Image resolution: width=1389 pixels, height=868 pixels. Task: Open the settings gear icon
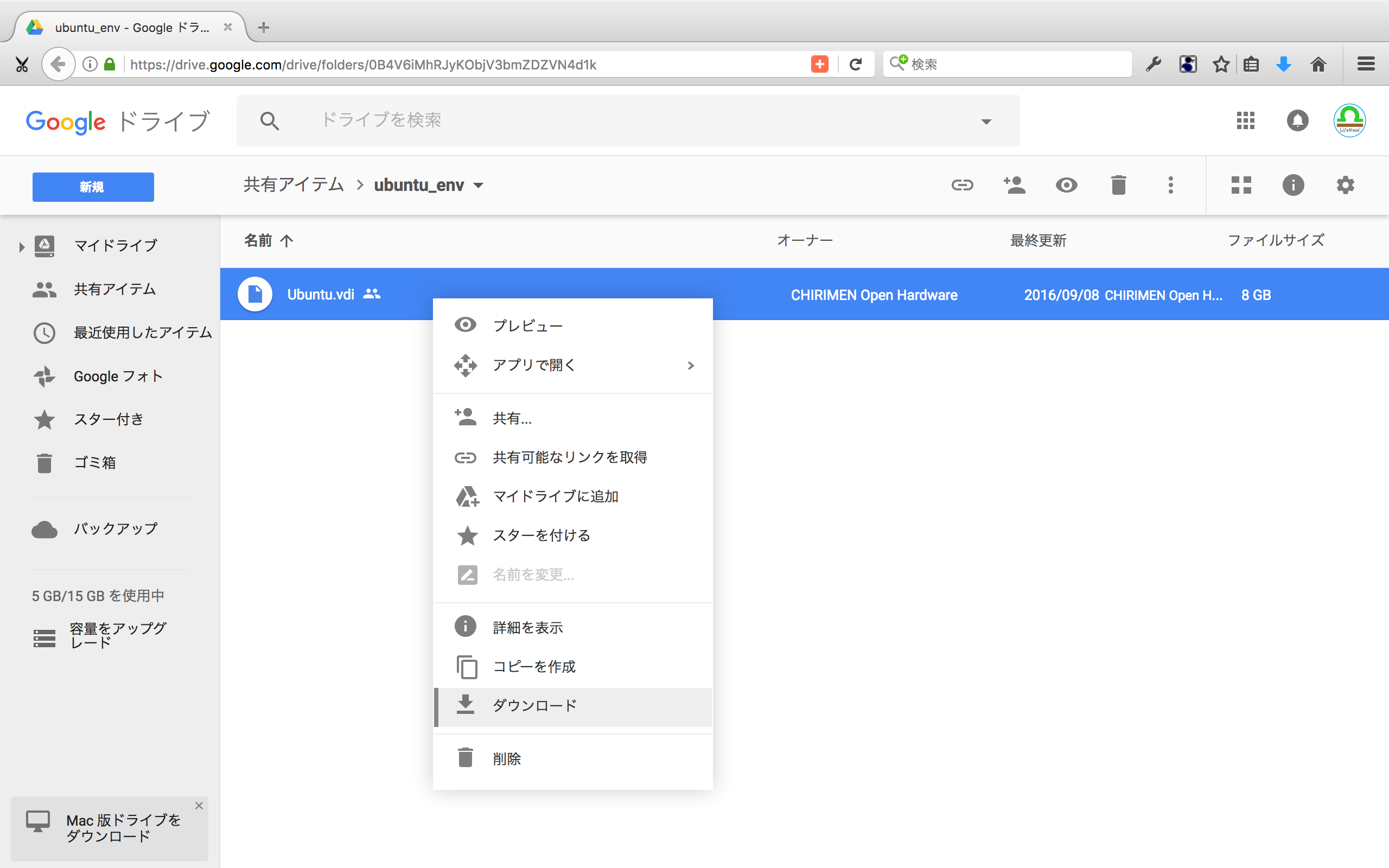click(1345, 185)
